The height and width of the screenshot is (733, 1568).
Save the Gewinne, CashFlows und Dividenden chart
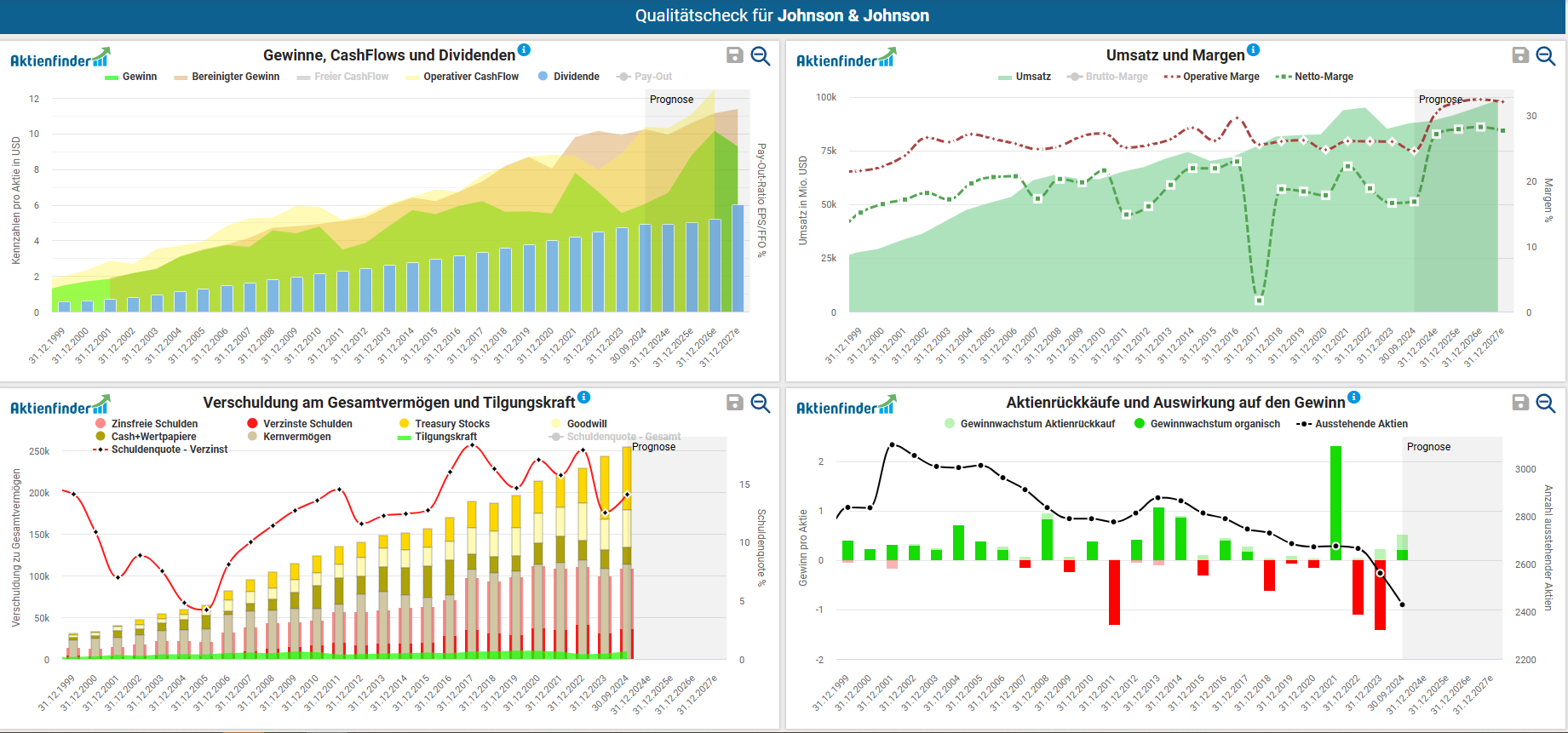tap(734, 55)
